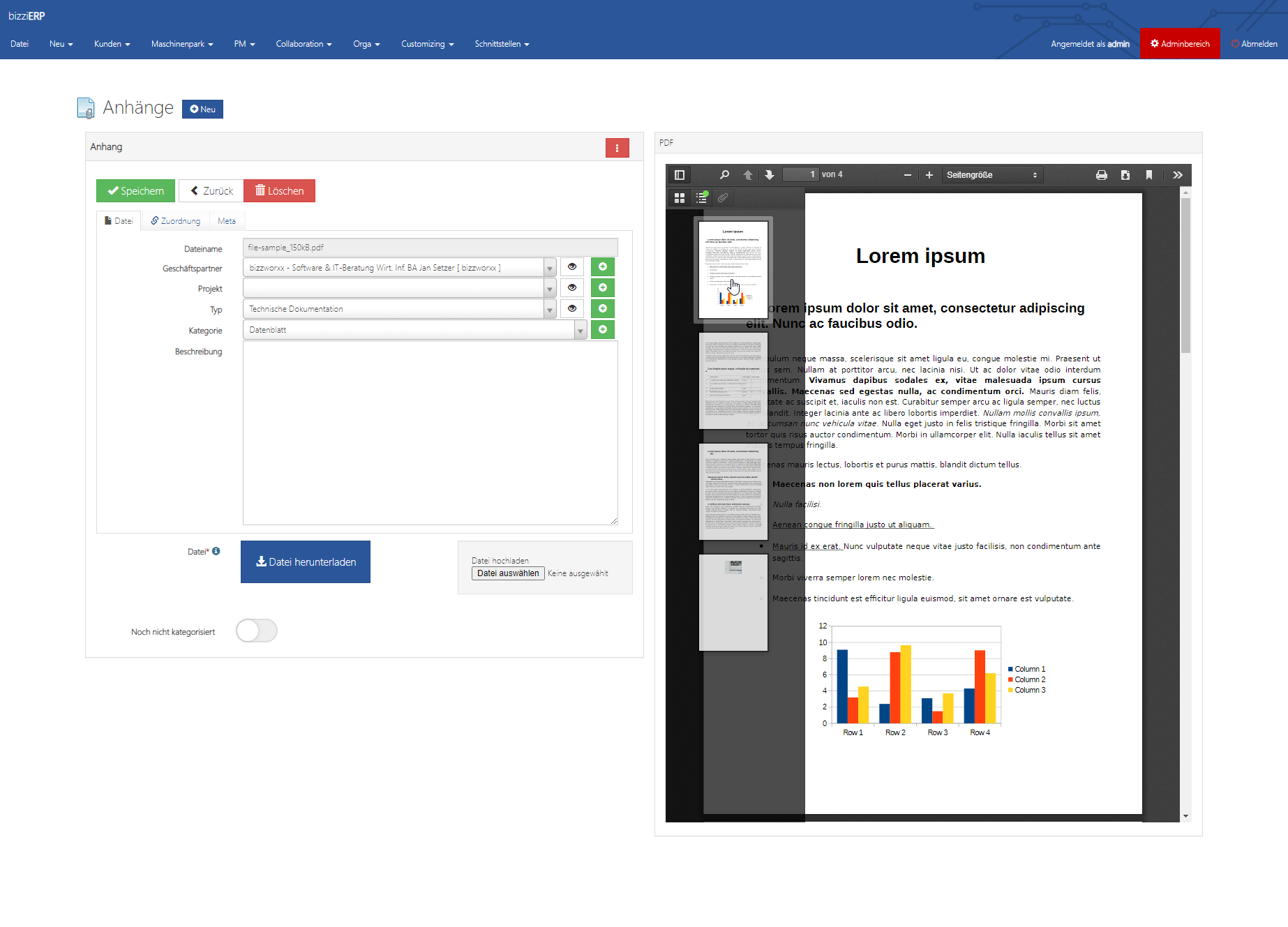
Task: Select the first page thumbnail
Action: coord(732,270)
